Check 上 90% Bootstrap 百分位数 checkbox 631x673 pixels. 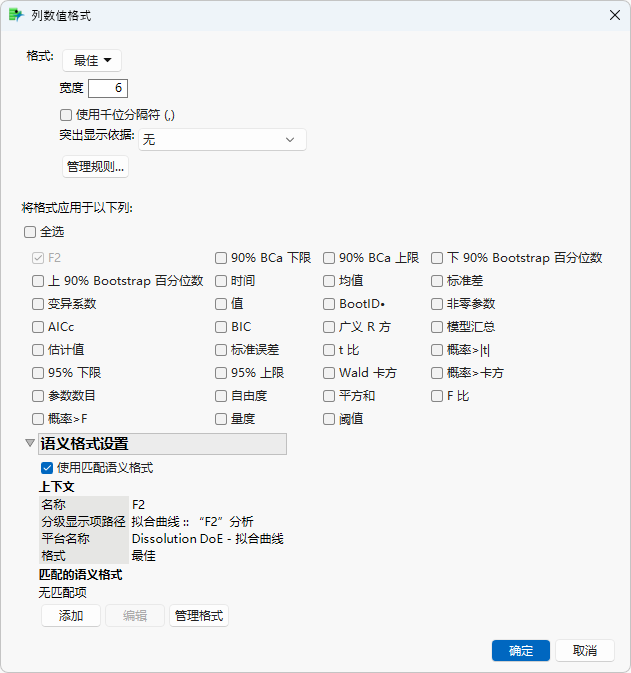(38, 281)
